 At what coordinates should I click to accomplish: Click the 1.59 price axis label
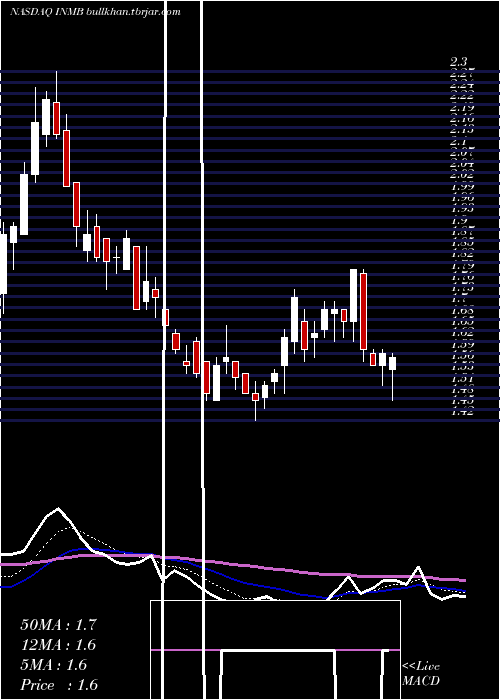point(462,345)
